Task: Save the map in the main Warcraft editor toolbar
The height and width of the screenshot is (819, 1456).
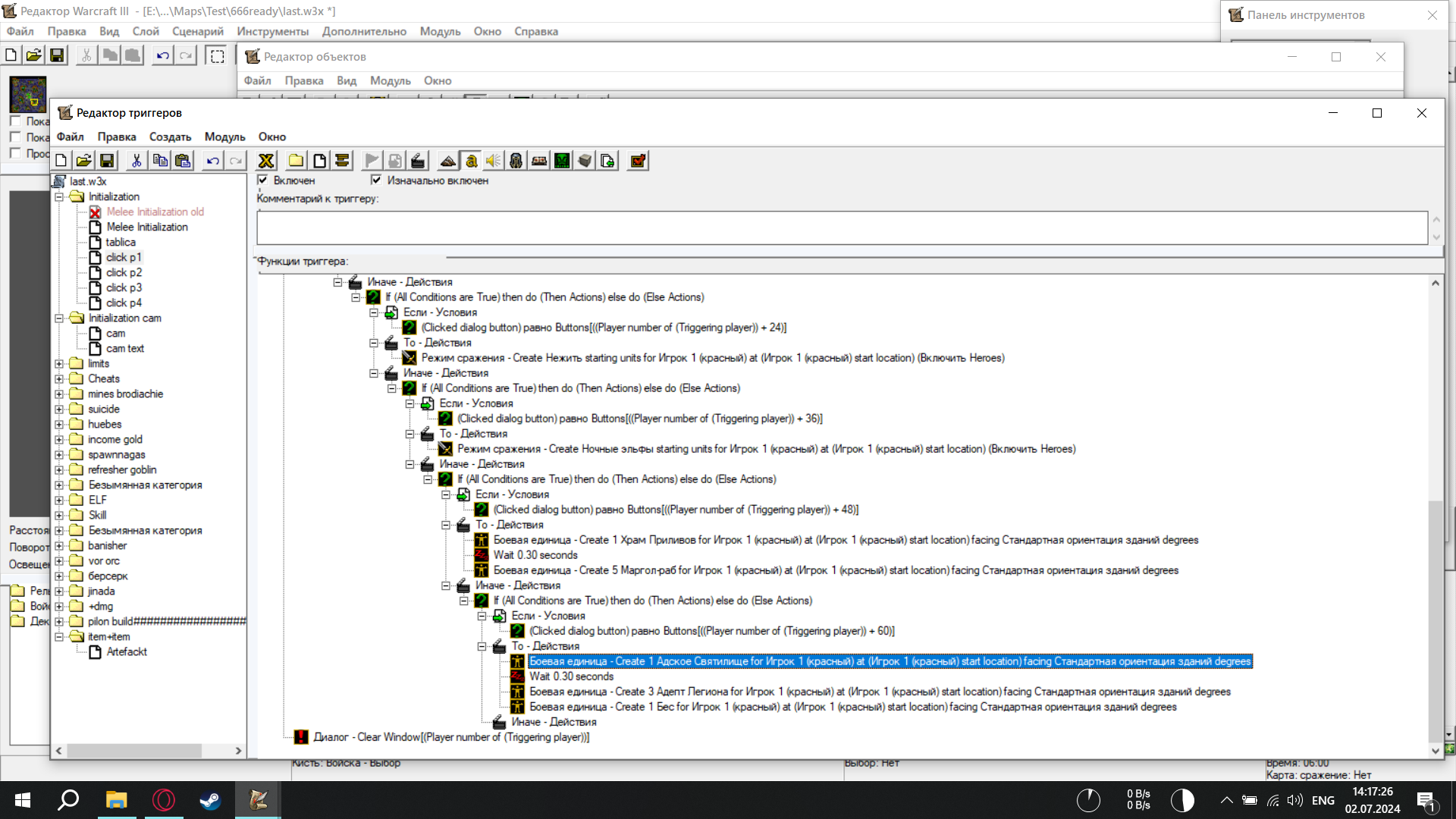Action: pos(57,55)
